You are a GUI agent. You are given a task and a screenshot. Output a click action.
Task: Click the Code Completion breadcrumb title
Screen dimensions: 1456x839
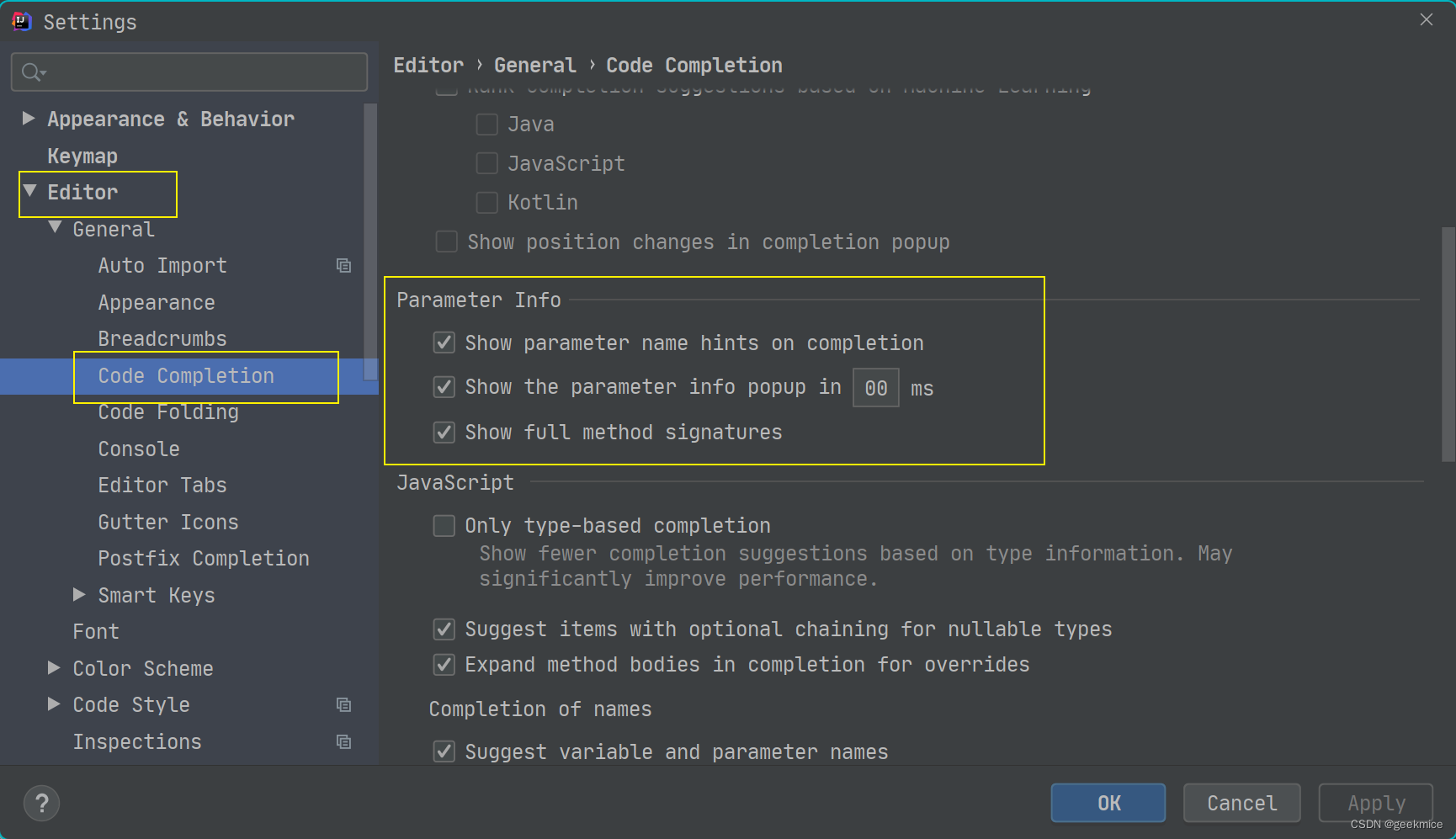click(x=694, y=66)
